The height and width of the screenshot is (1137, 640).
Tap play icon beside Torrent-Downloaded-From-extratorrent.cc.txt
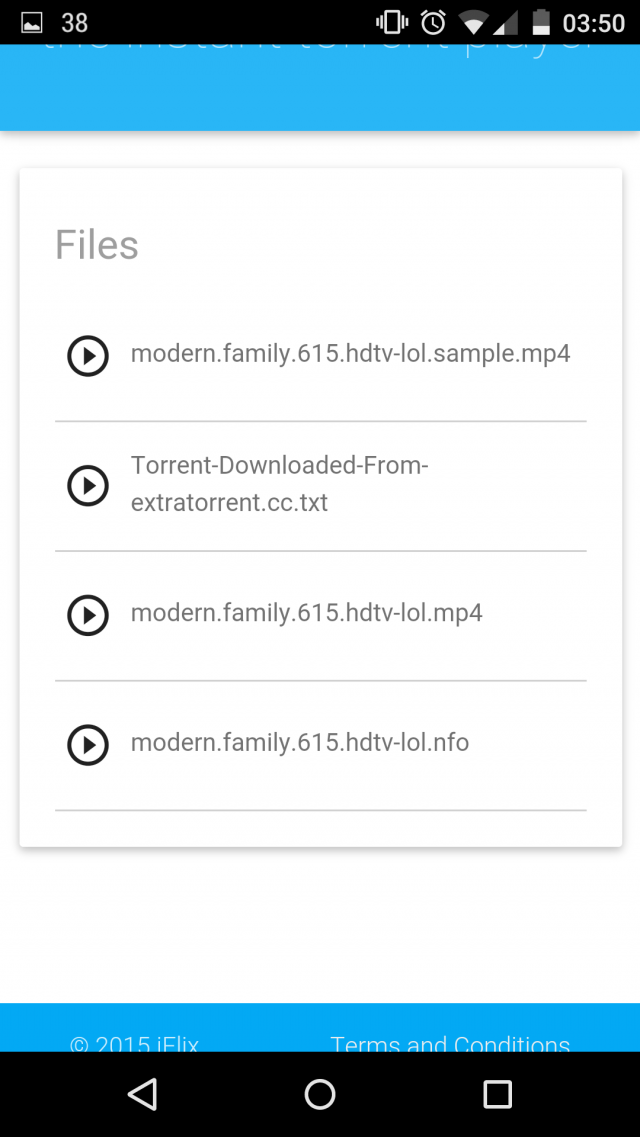tap(88, 485)
